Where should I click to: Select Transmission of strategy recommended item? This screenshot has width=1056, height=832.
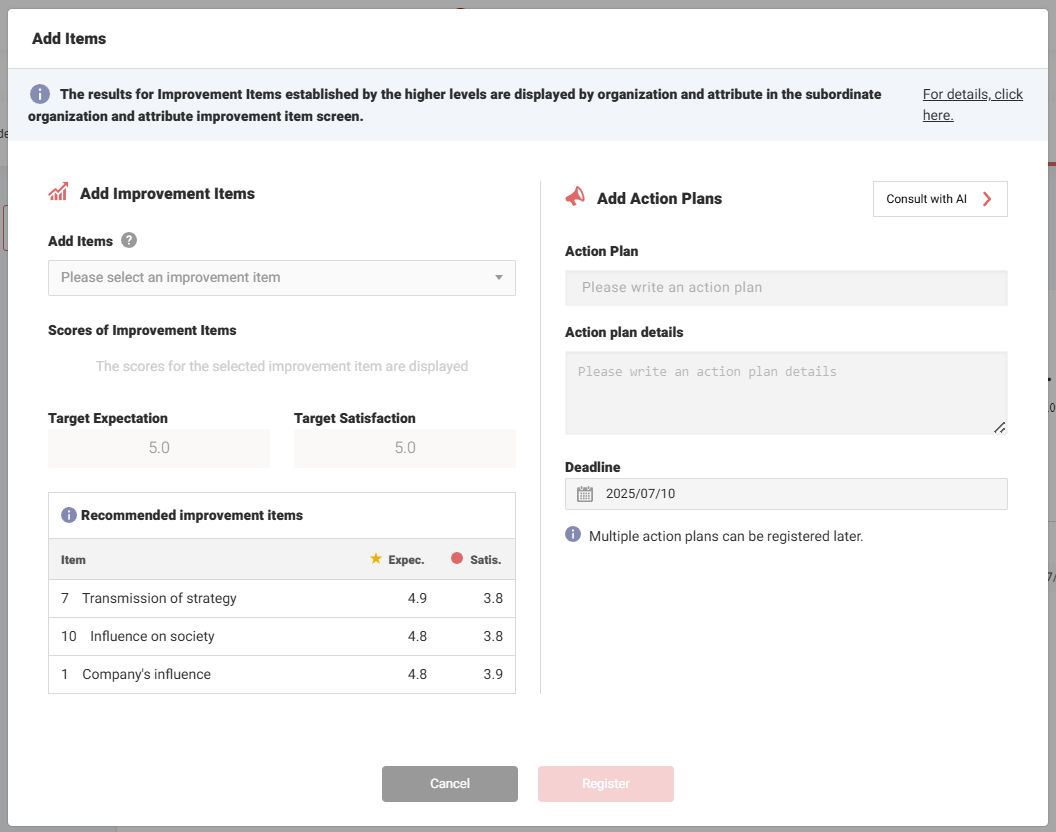click(160, 599)
